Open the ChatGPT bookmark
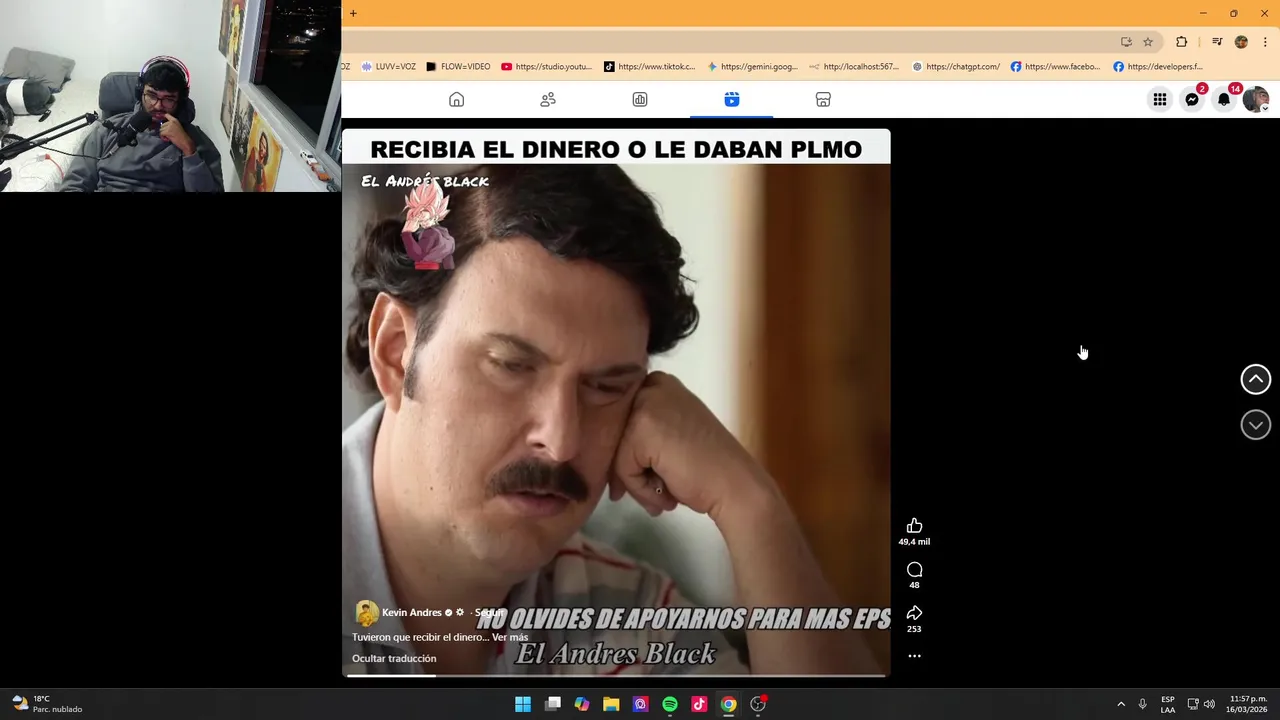1280x720 pixels. (x=956, y=67)
